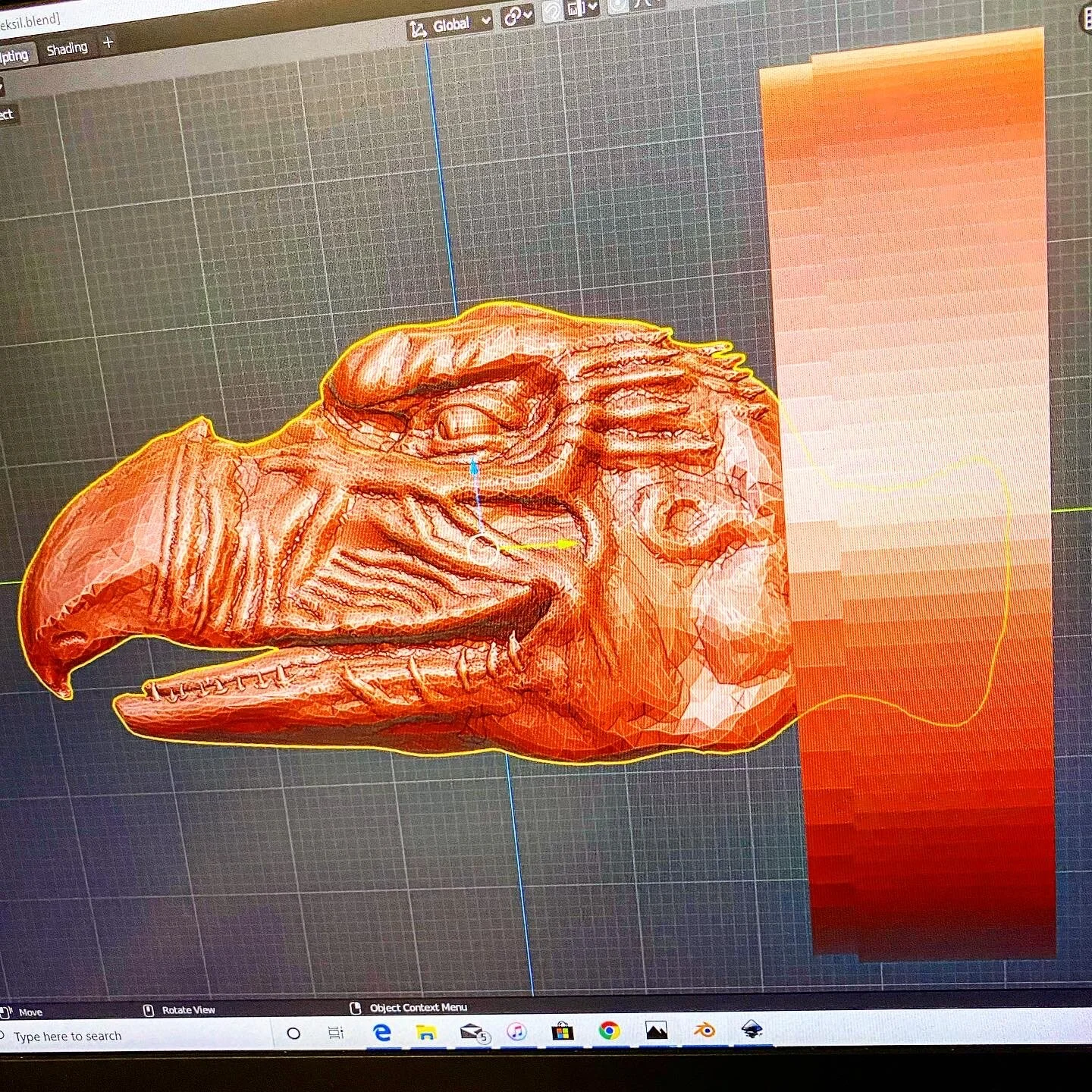This screenshot has height=1092, width=1092.
Task: Launch Microsoft Edge from the taskbar
Action: point(382,1032)
